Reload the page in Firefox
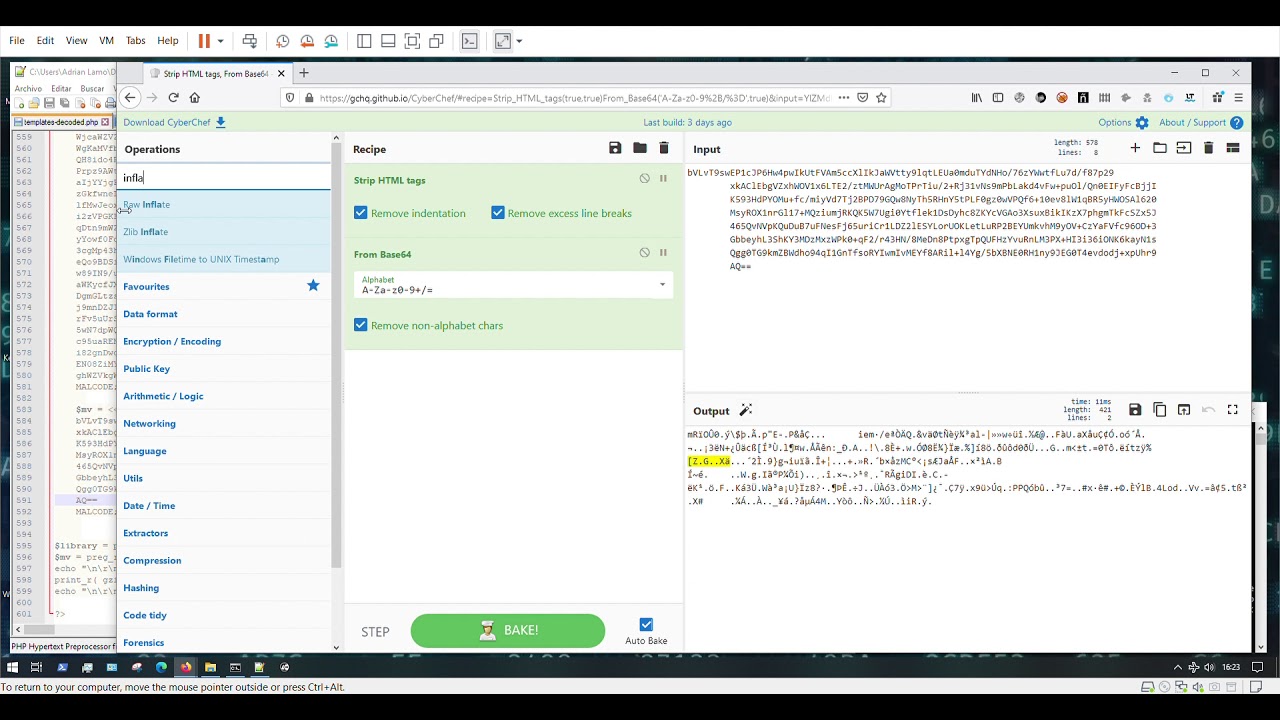Screen dimensions: 1280x720 tap(173, 97)
